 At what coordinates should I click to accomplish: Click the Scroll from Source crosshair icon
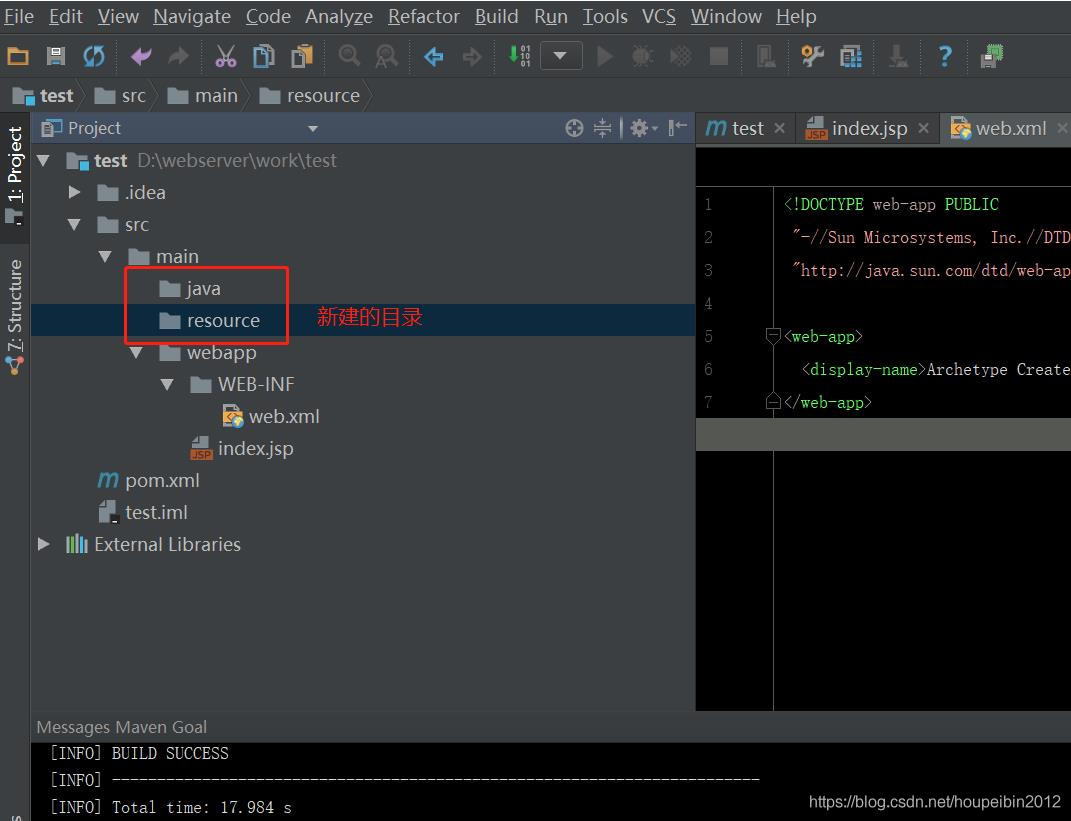click(x=574, y=128)
